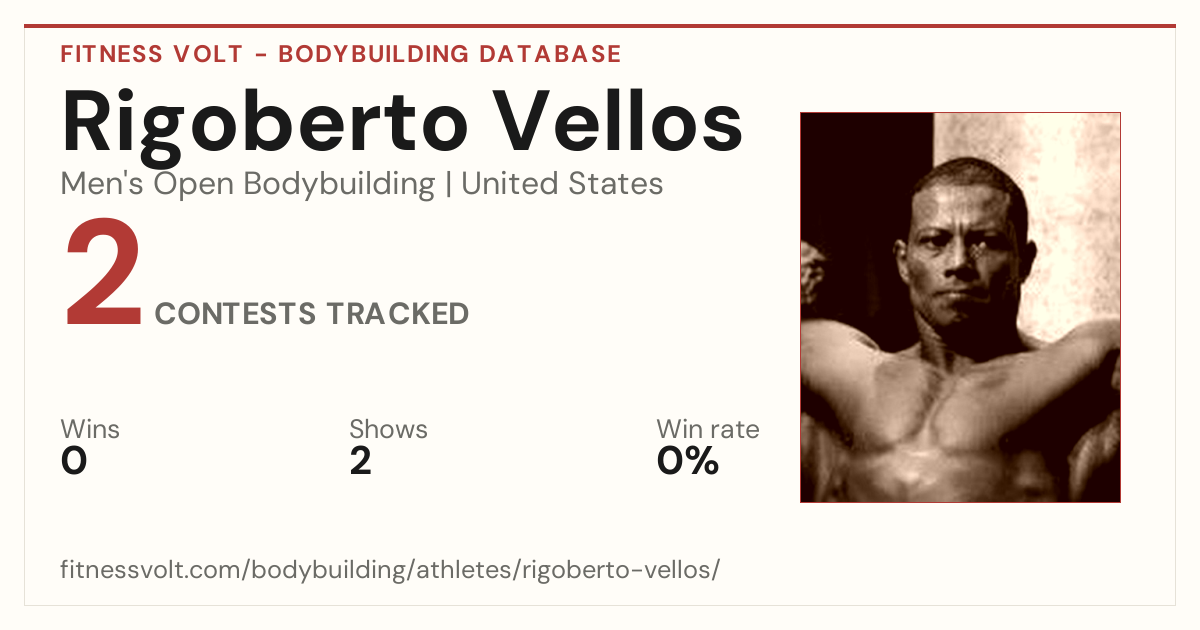Click the Wins value of 0

[74, 461]
